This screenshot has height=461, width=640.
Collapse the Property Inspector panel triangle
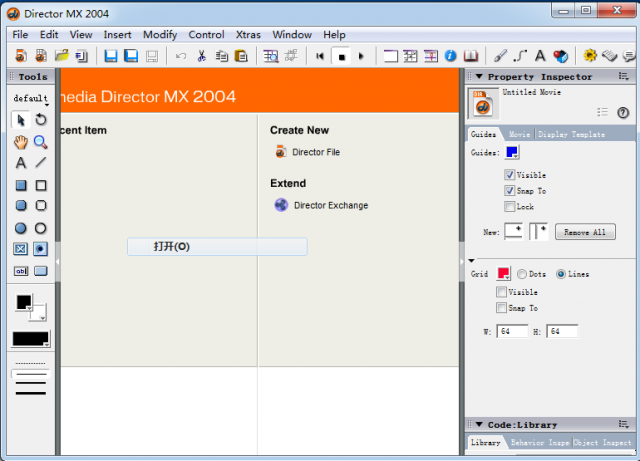coord(480,76)
